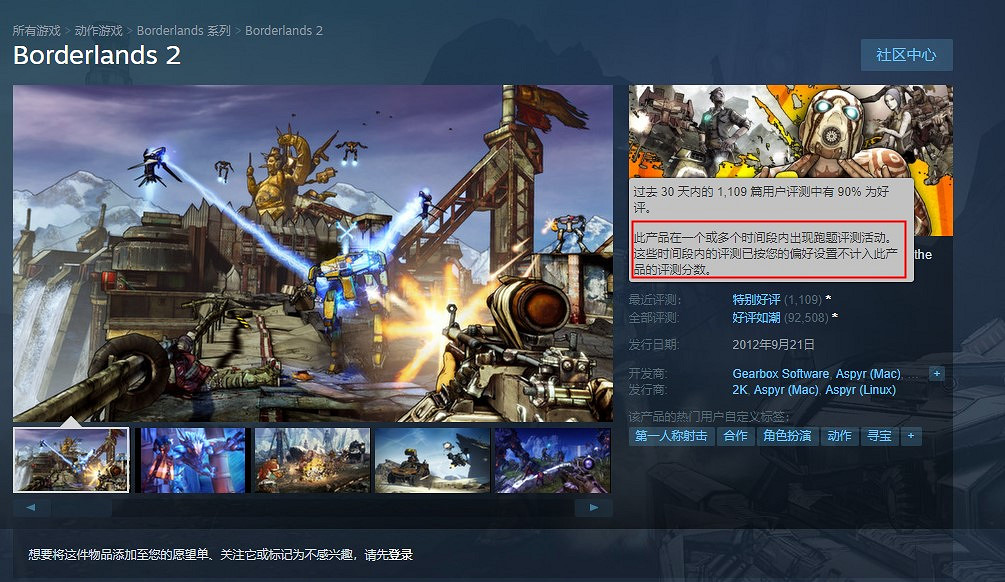This screenshot has width=1005, height=582.
Task: Advance screenshots with the right arrow
Action: [594, 509]
